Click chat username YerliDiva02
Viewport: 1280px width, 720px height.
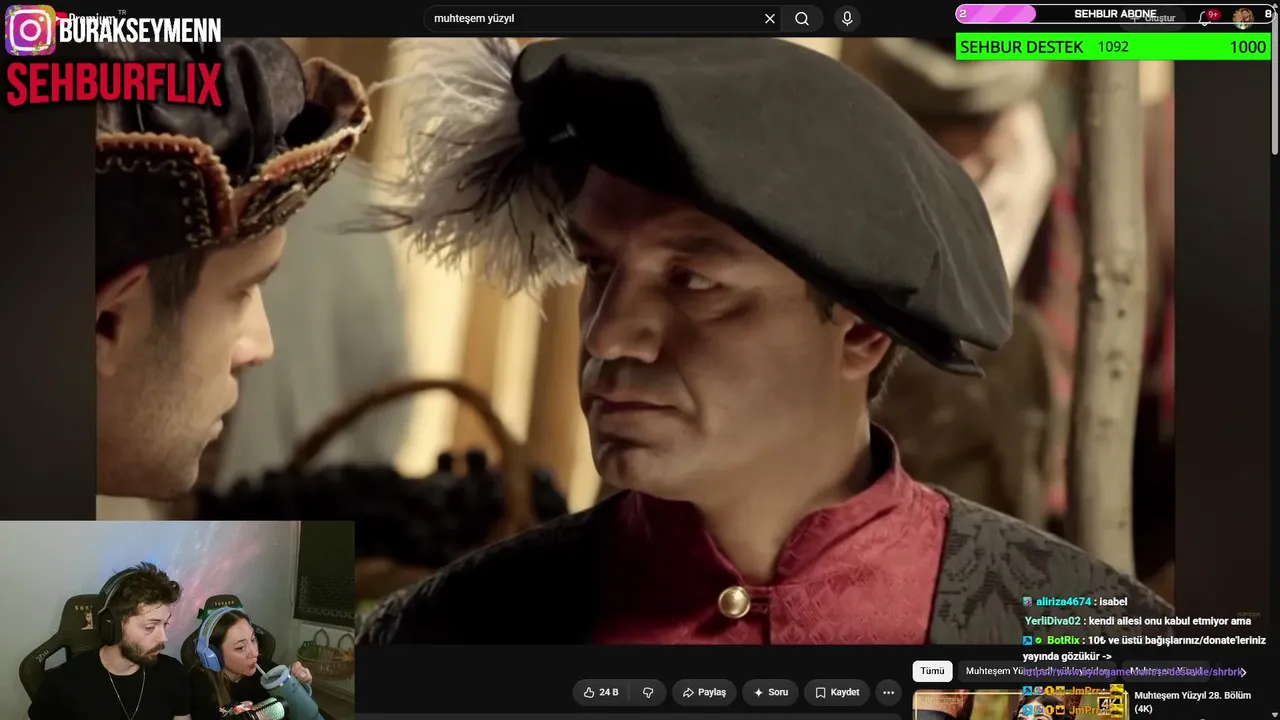[1052, 621]
